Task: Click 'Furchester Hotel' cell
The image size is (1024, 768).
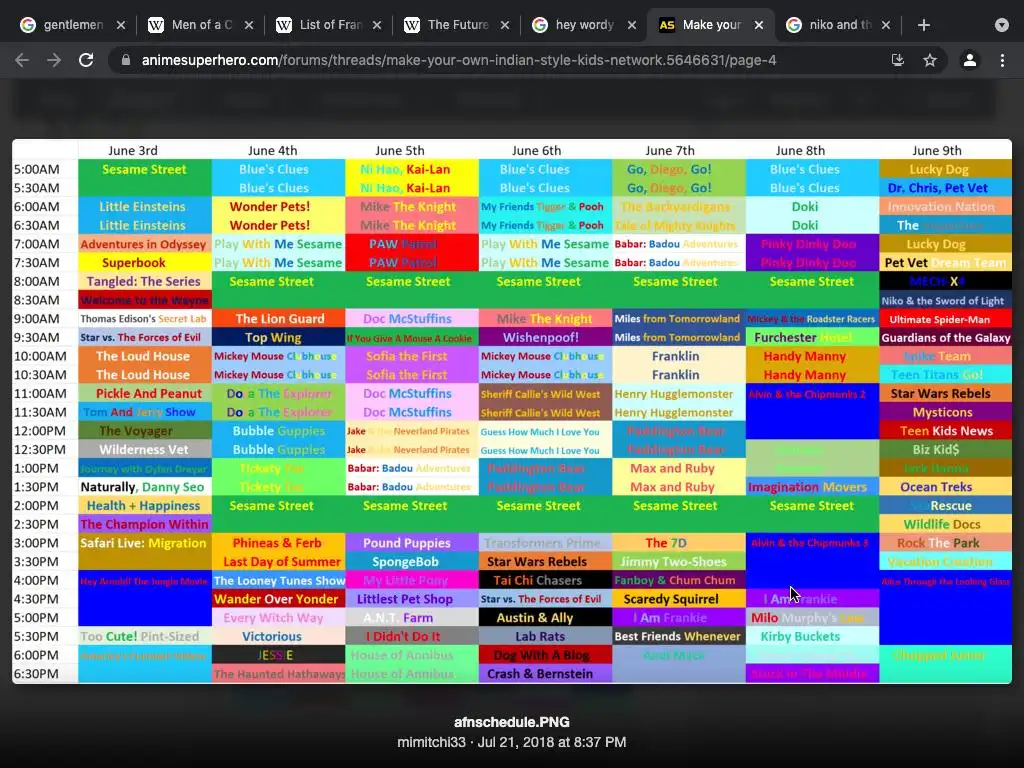Action: pyautogui.click(x=812, y=338)
